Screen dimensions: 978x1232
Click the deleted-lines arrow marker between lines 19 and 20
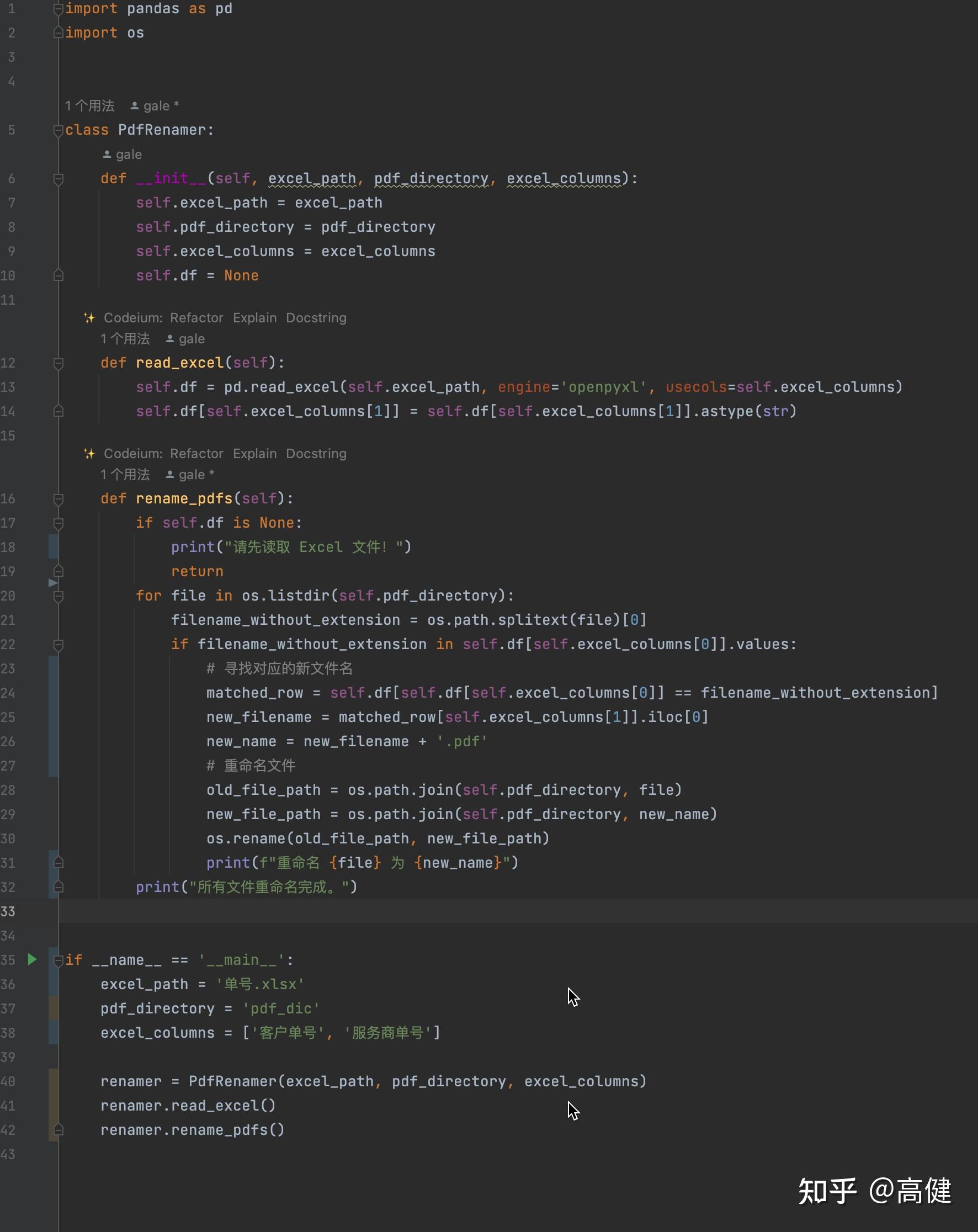[52, 583]
